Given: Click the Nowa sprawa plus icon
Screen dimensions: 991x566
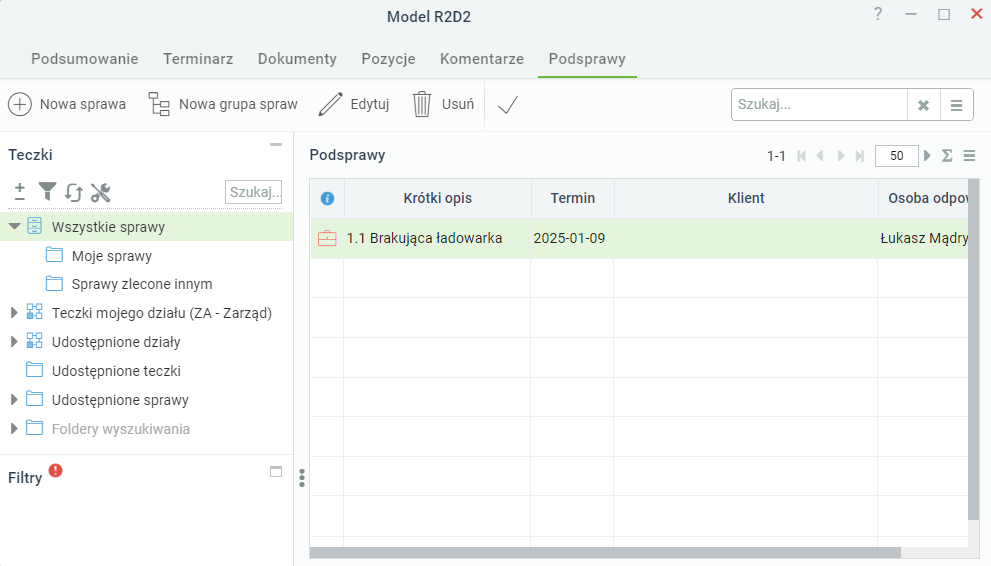Looking at the screenshot, I should 20,104.
